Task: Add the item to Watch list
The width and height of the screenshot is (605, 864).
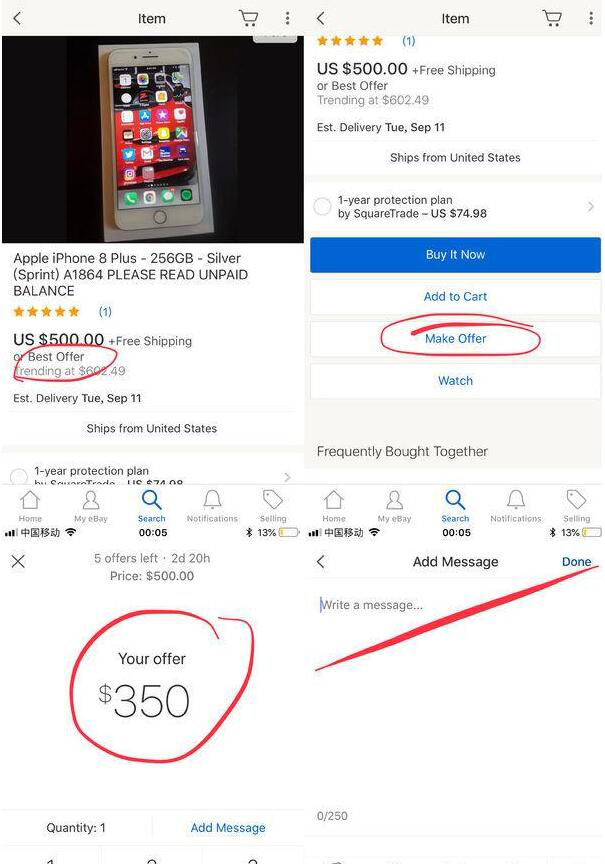Action: (455, 381)
